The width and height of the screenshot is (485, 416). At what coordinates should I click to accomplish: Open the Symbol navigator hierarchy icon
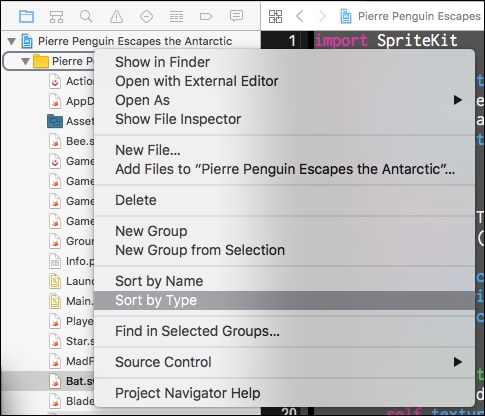coord(56,16)
